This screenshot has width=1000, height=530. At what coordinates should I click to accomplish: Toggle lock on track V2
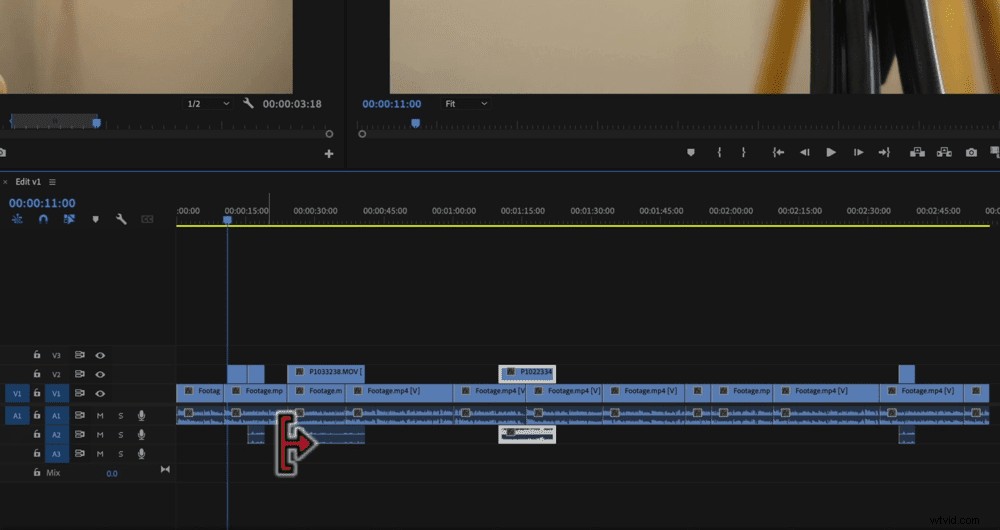(36, 374)
